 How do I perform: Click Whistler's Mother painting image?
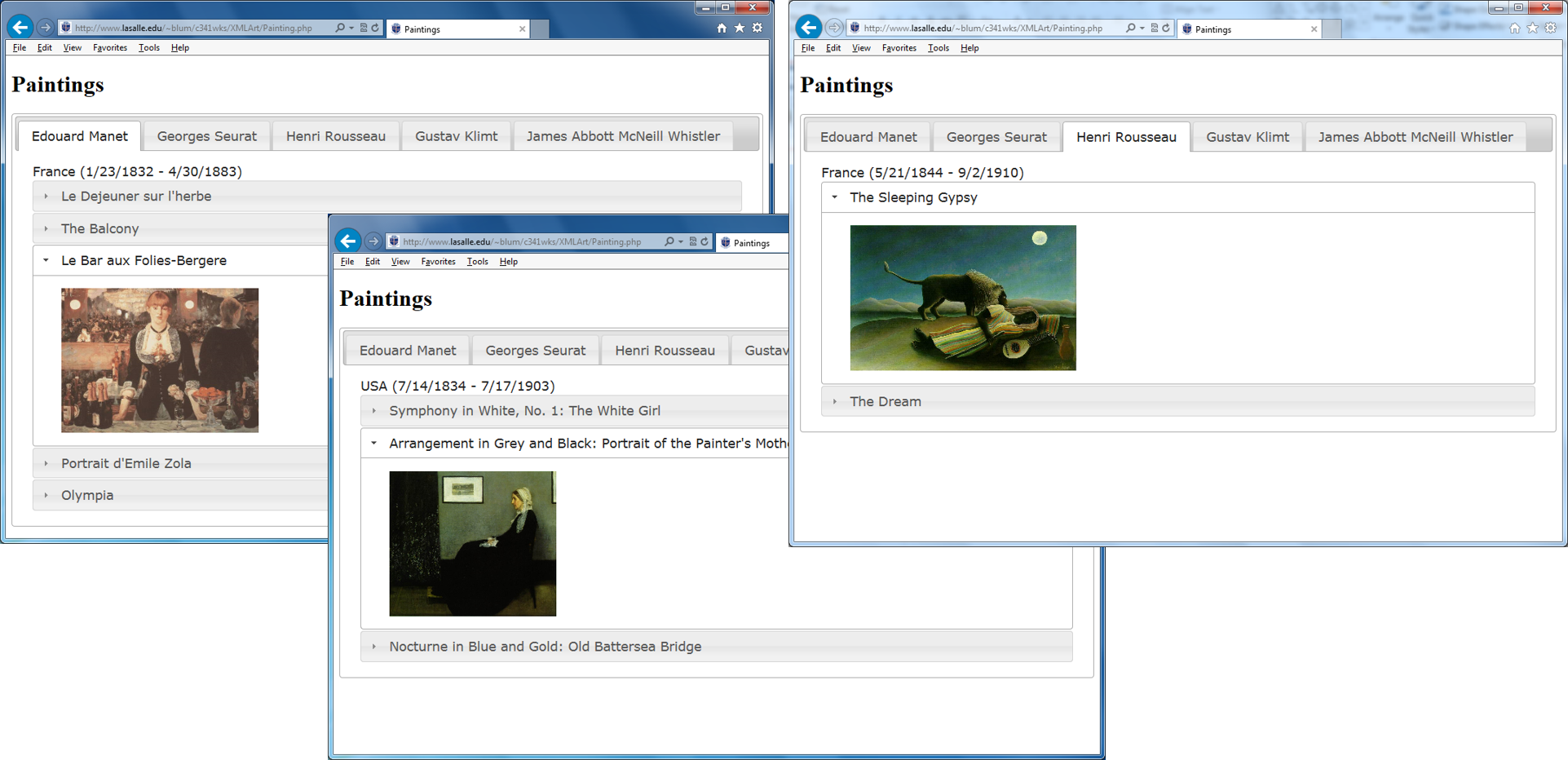473,543
